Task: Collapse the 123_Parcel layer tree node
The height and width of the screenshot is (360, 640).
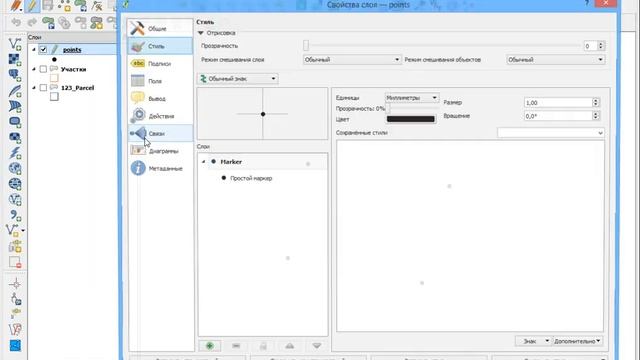Action: click(x=34, y=88)
